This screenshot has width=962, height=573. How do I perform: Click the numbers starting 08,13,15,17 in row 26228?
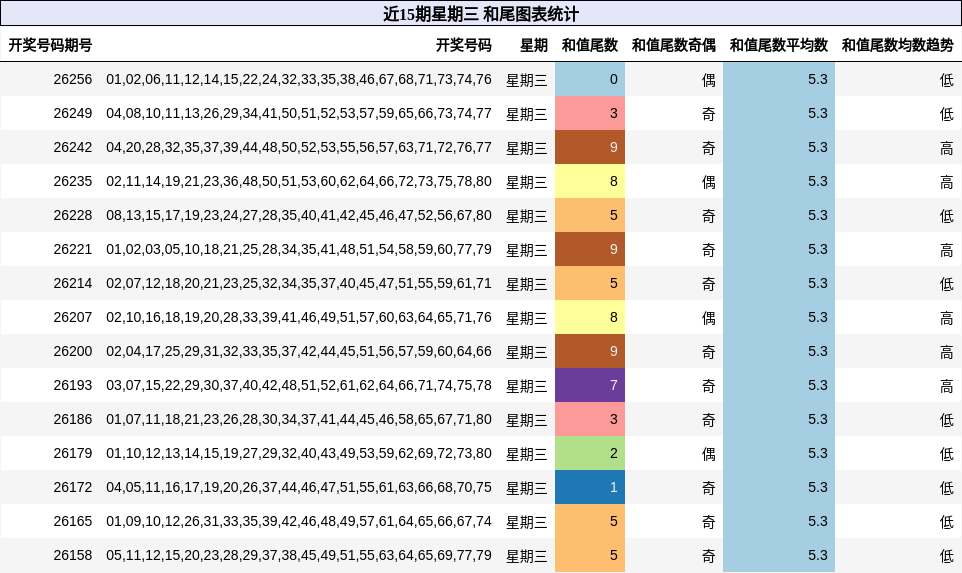(299, 216)
